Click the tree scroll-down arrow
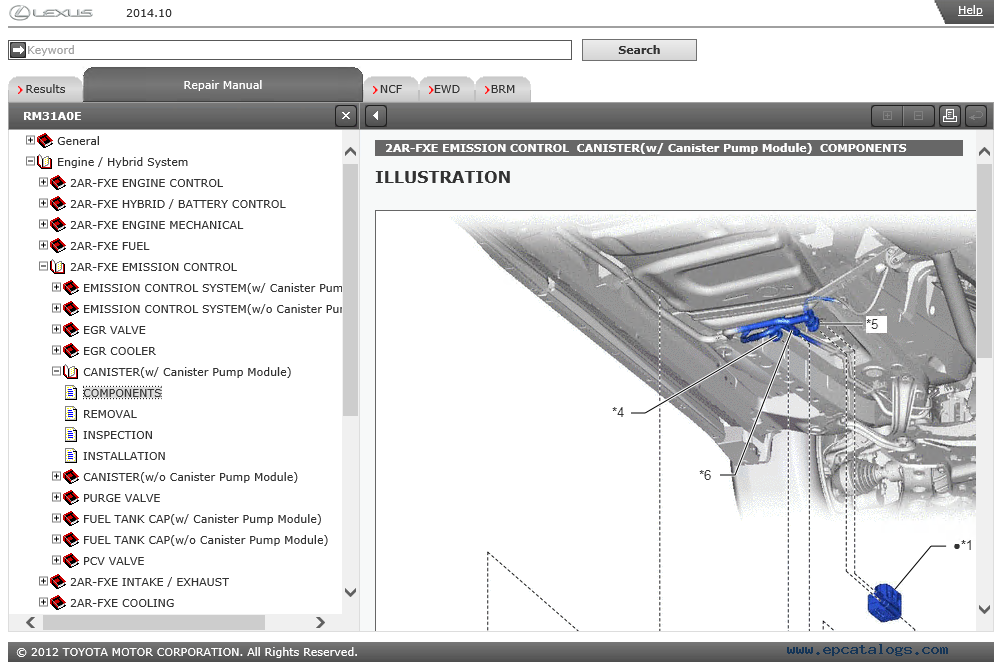Viewport: 999px width, 666px height. (350, 592)
